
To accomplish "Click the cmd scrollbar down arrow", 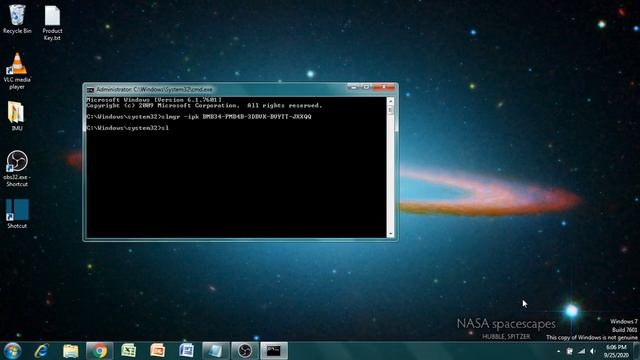I will 390,234.
